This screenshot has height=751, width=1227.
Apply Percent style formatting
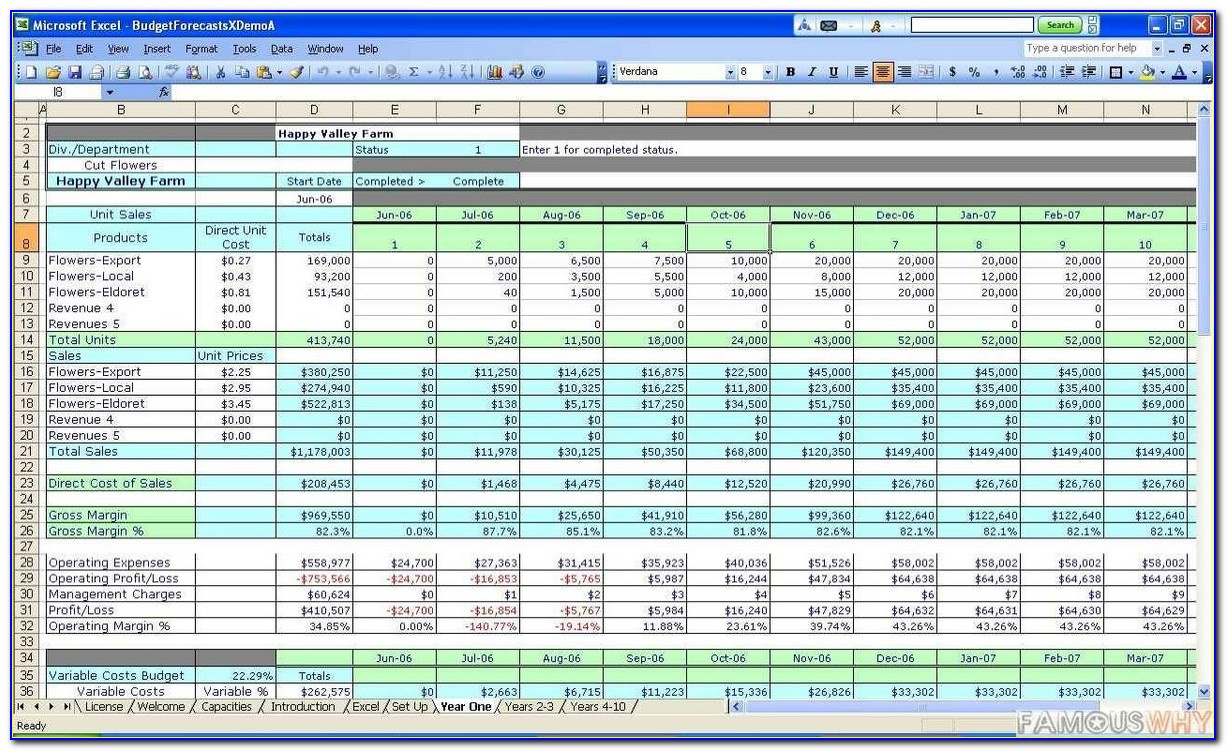pos(974,72)
